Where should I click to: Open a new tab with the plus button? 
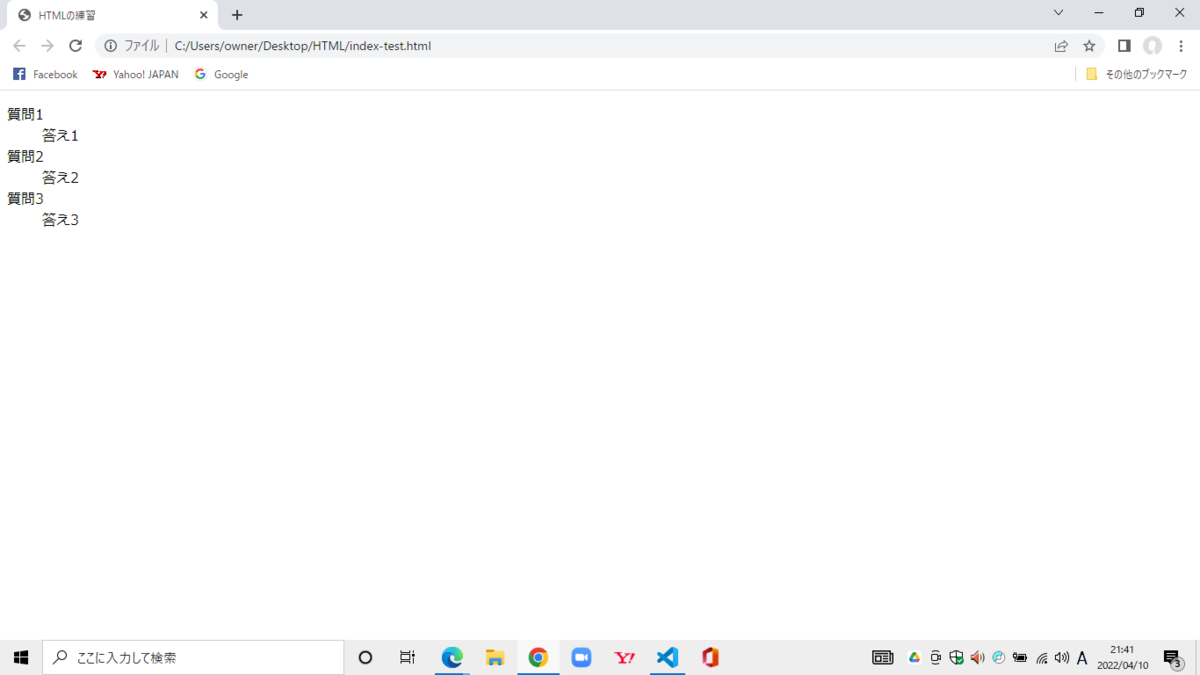coord(237,15)
